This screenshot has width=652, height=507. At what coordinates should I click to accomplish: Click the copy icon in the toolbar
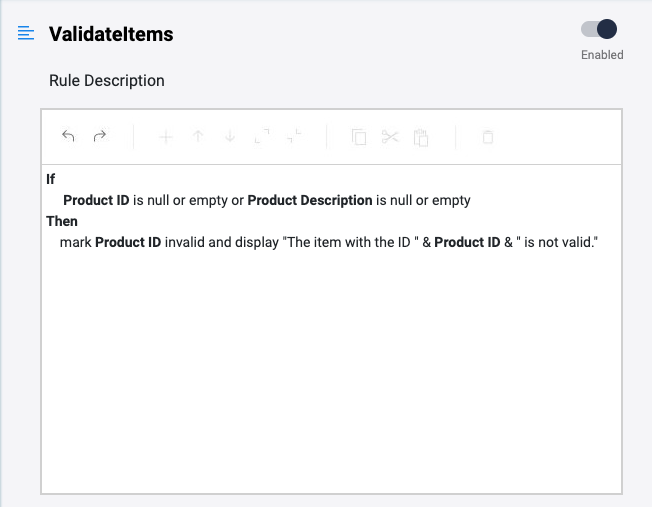[359, 137]
